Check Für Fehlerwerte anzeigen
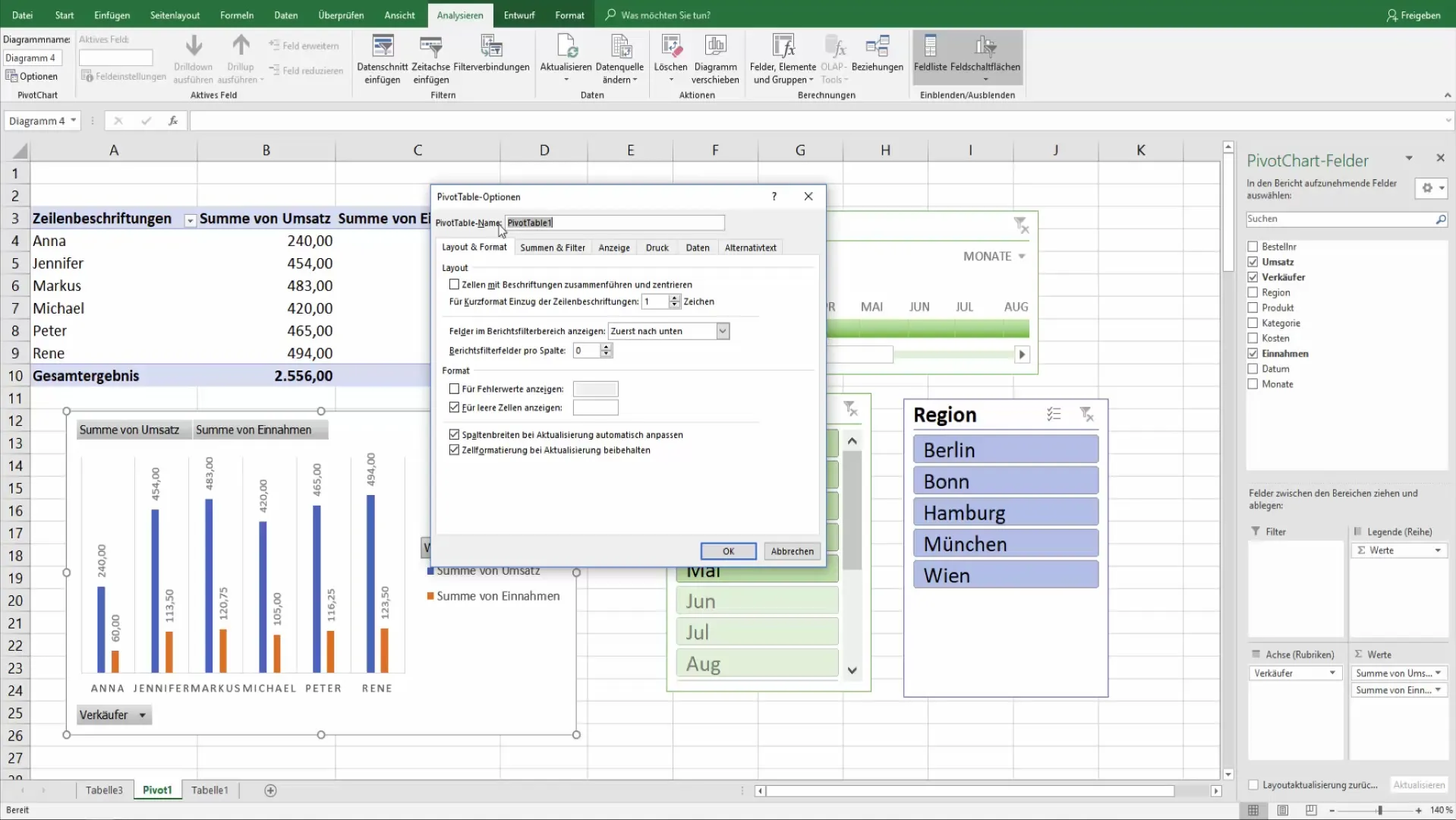 [455, 389]
